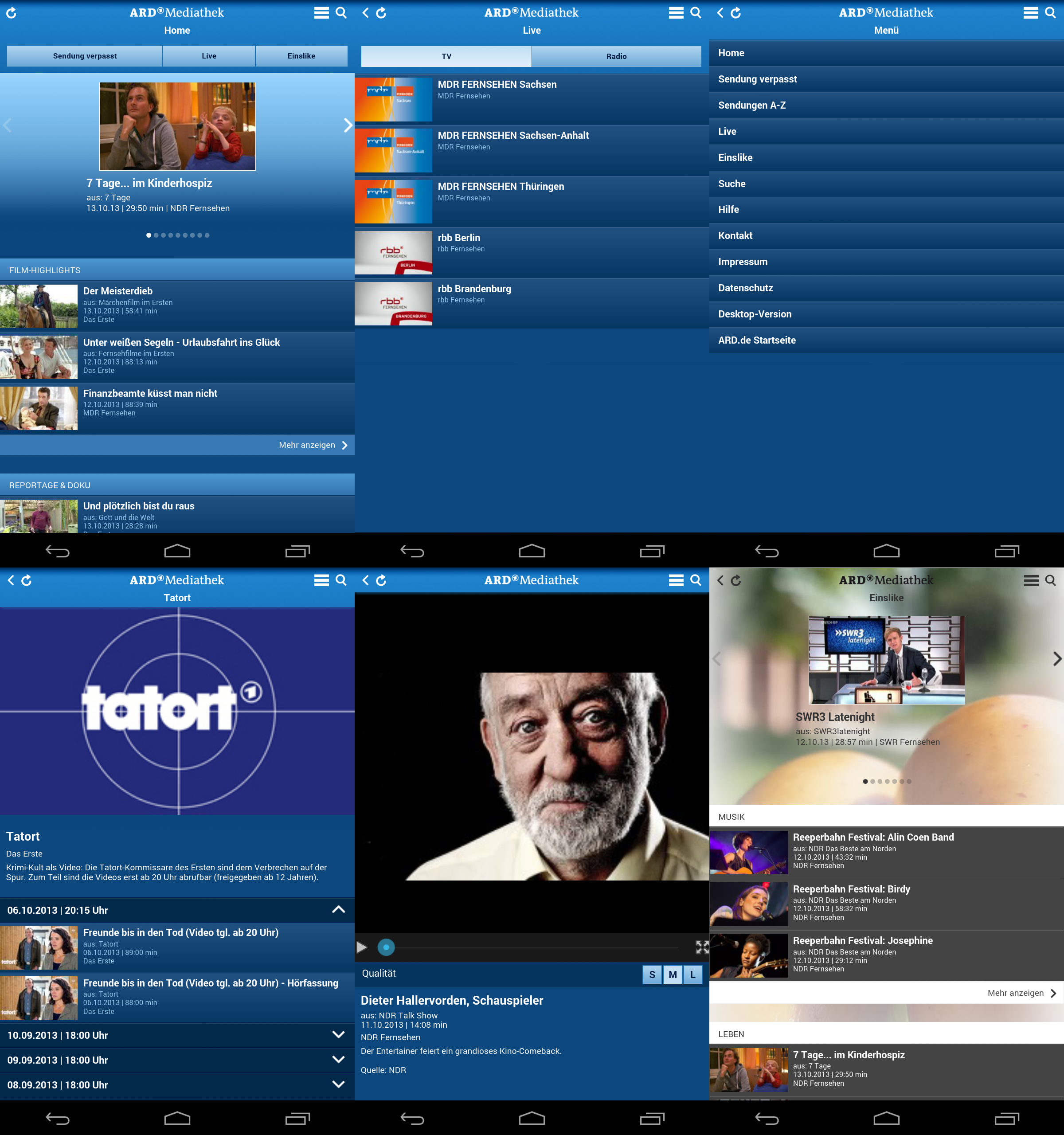Open ARD.de Startseite menu entry
The height and width of the screenshot is (1135, 1064).
point(887,340)
